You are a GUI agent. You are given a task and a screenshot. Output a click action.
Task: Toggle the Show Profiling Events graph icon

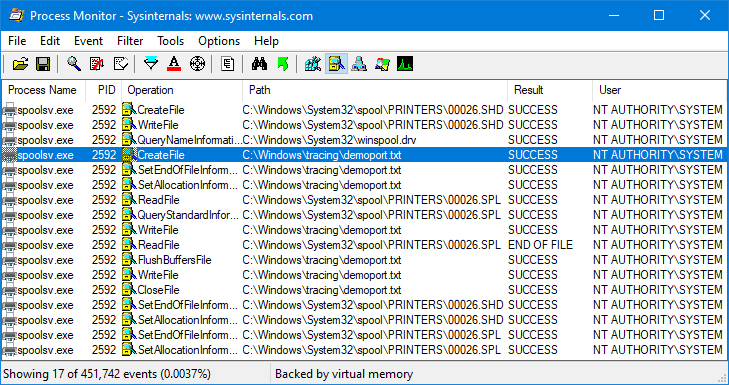point(405,64)
